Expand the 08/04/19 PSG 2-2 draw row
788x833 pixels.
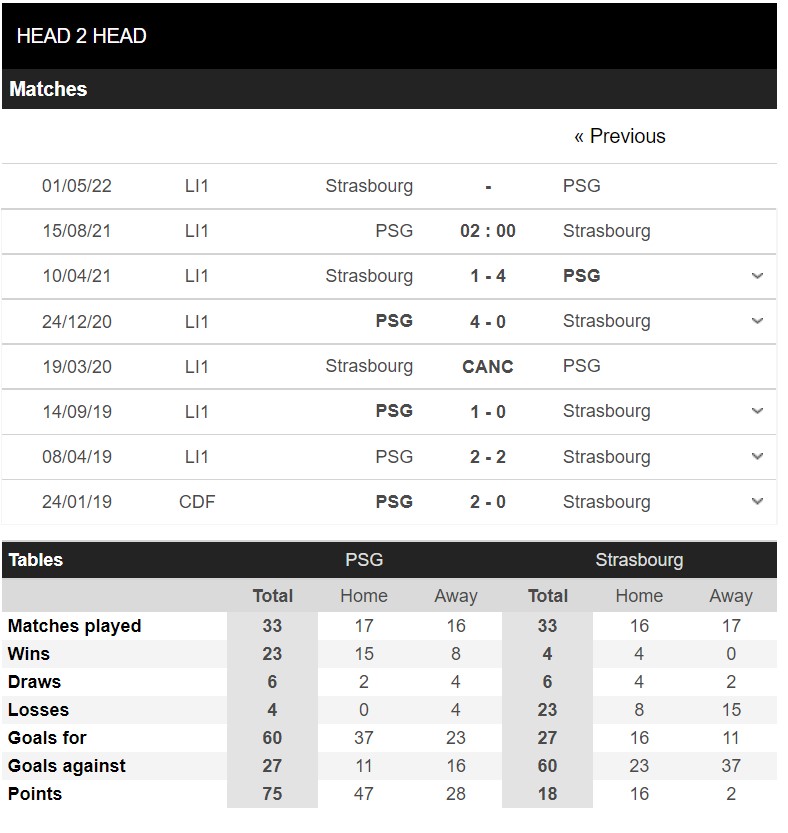(757, 456)
